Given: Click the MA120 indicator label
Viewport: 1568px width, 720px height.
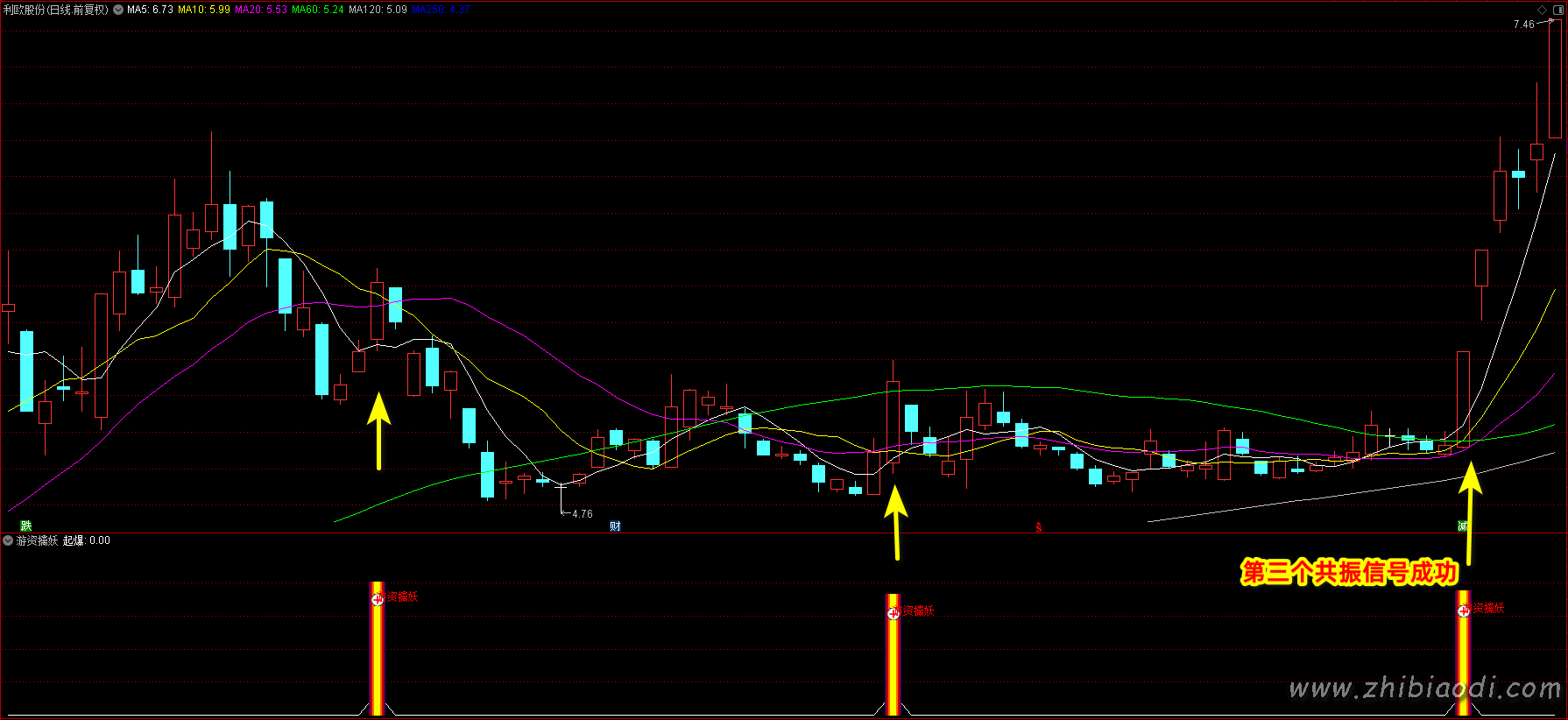Looking at the screenshot, I should [378, 10].
